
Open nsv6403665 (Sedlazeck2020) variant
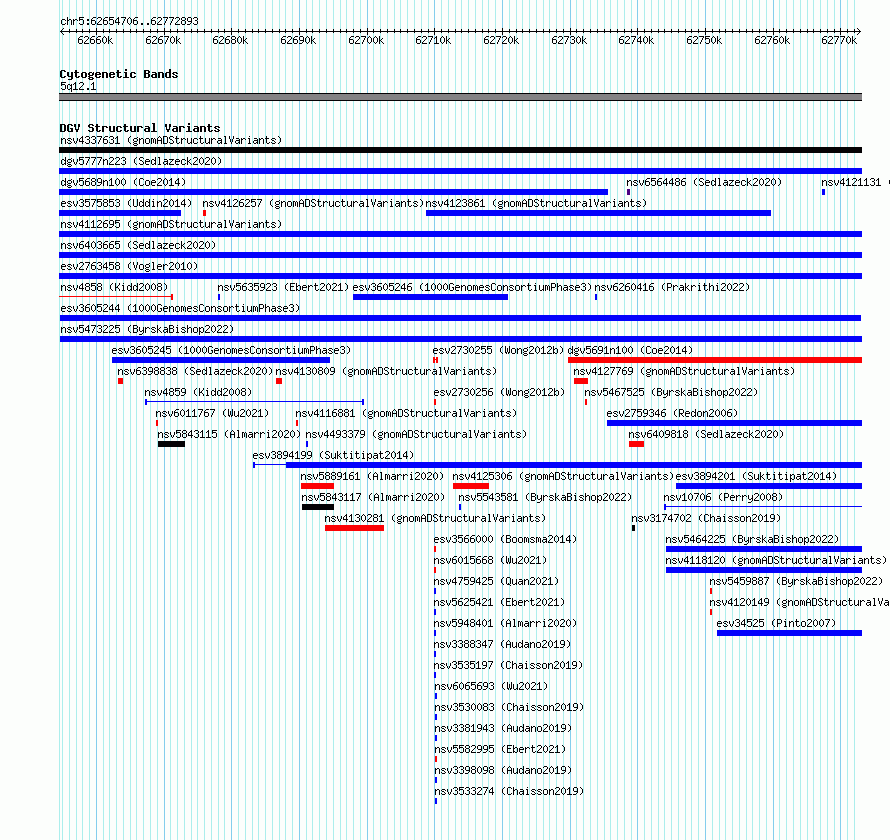point(138,245)
